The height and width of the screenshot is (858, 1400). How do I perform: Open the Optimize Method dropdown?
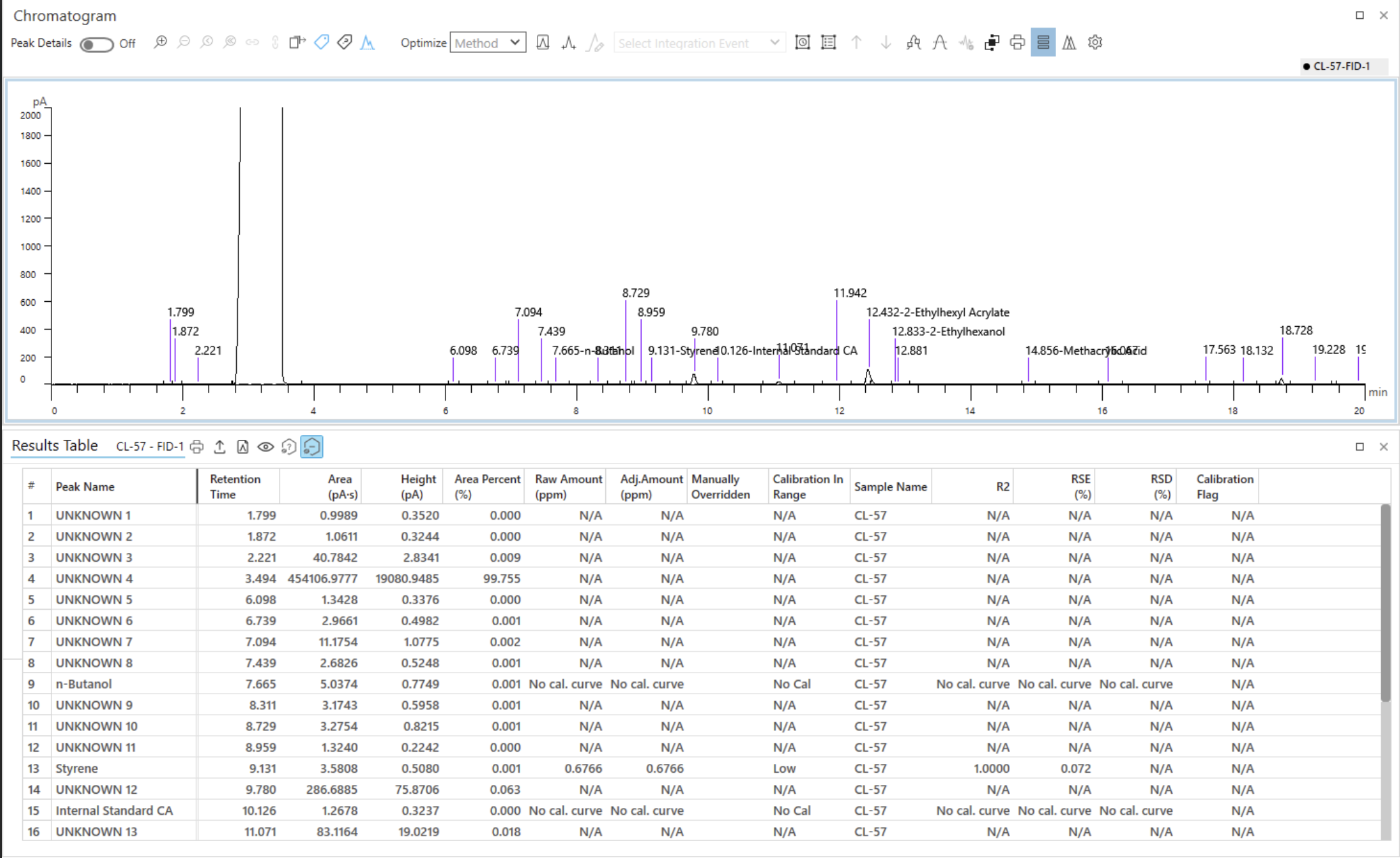(x=487, y=43)
